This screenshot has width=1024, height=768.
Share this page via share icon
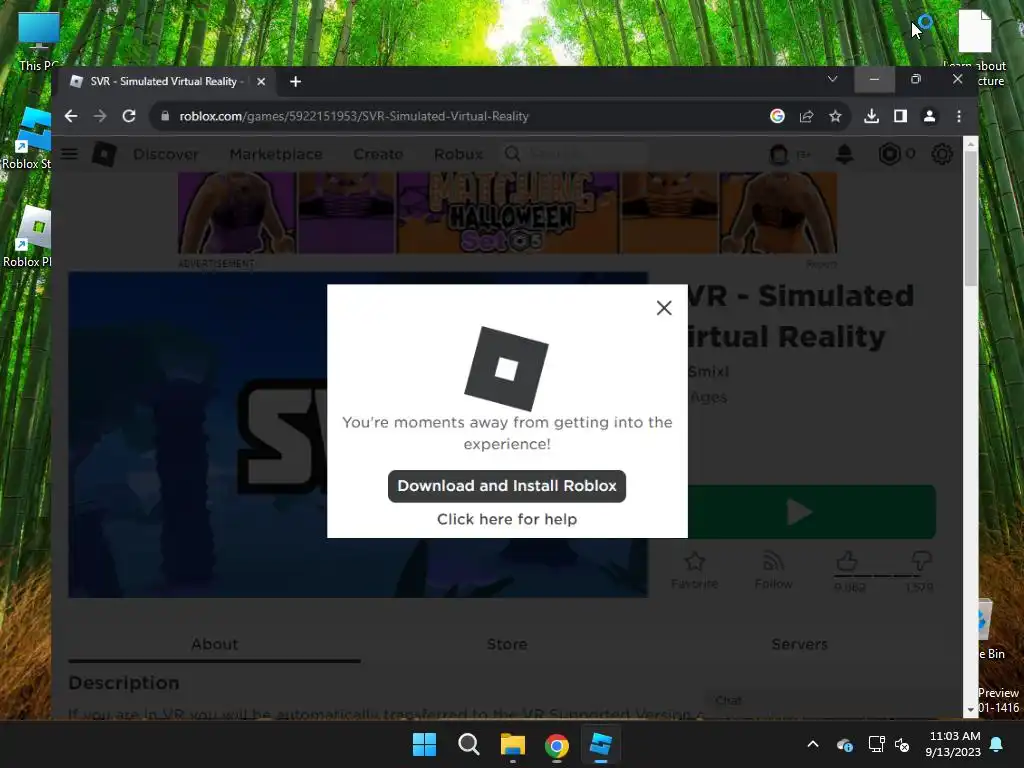pyautogui.click(x=807, y=116)
